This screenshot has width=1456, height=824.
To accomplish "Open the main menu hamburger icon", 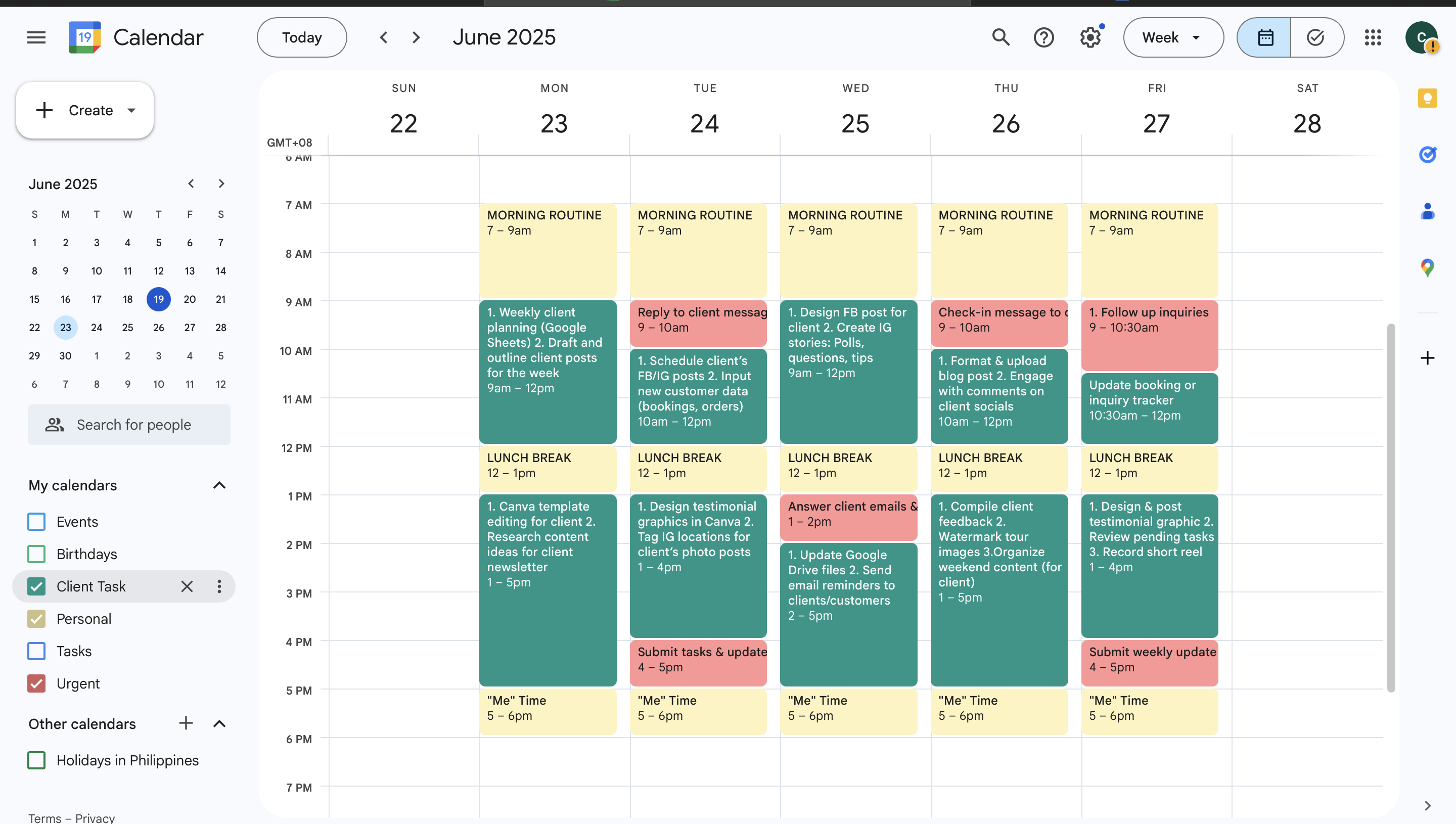I will pos(36,37).
